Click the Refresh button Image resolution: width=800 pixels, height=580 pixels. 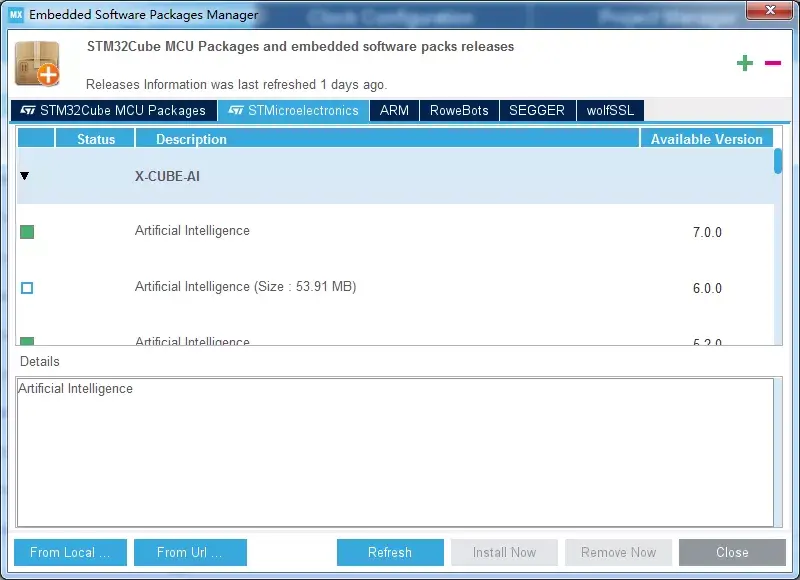pos(390,552)
